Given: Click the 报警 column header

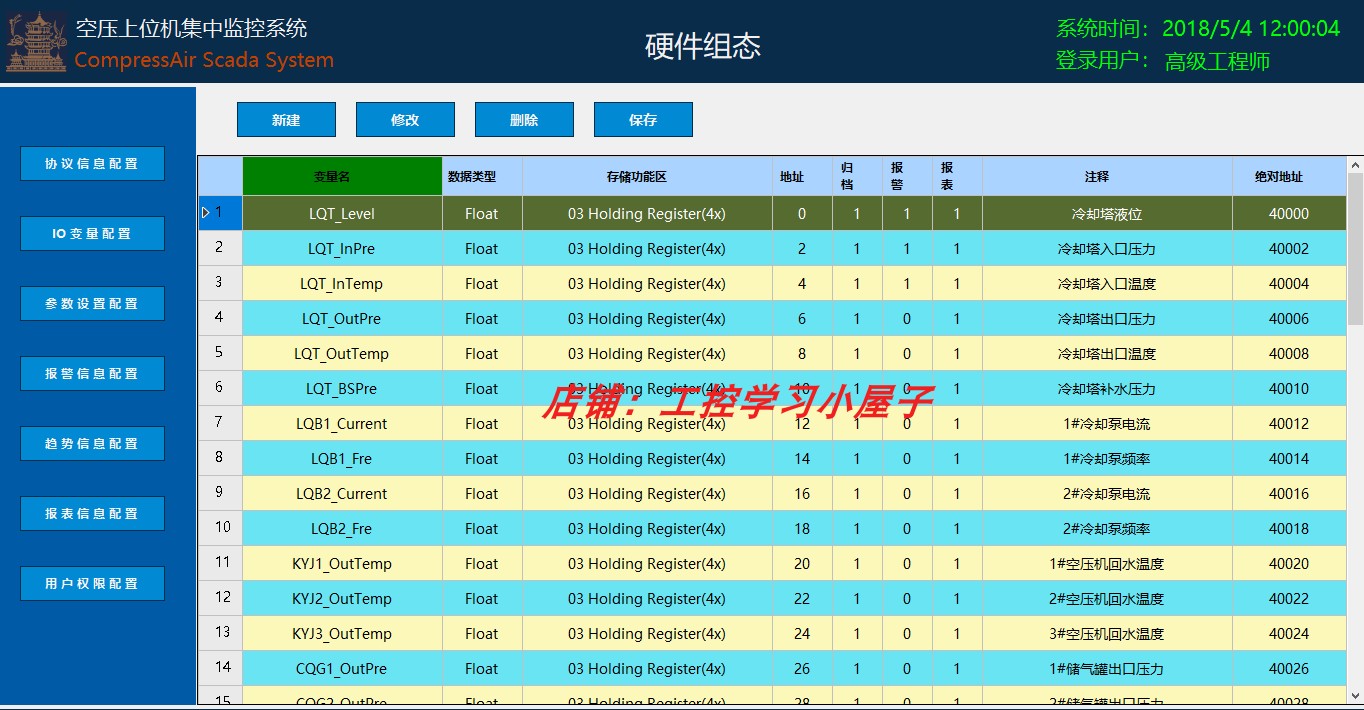Looking at the screenshot, I should (x=907, y=176).
